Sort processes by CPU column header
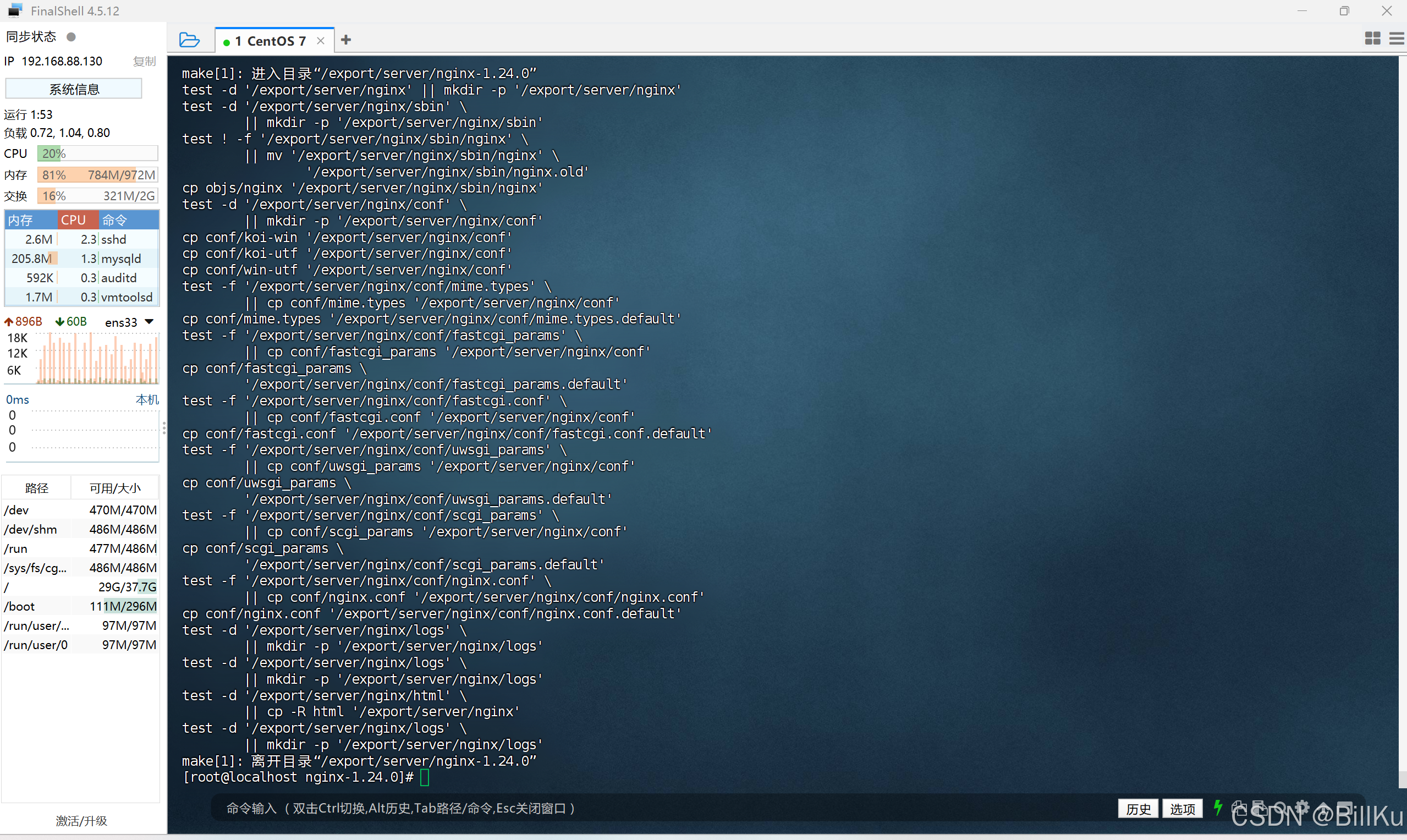Image resolution: width=1407 pixels, height=840 pixels. [78, 220]
